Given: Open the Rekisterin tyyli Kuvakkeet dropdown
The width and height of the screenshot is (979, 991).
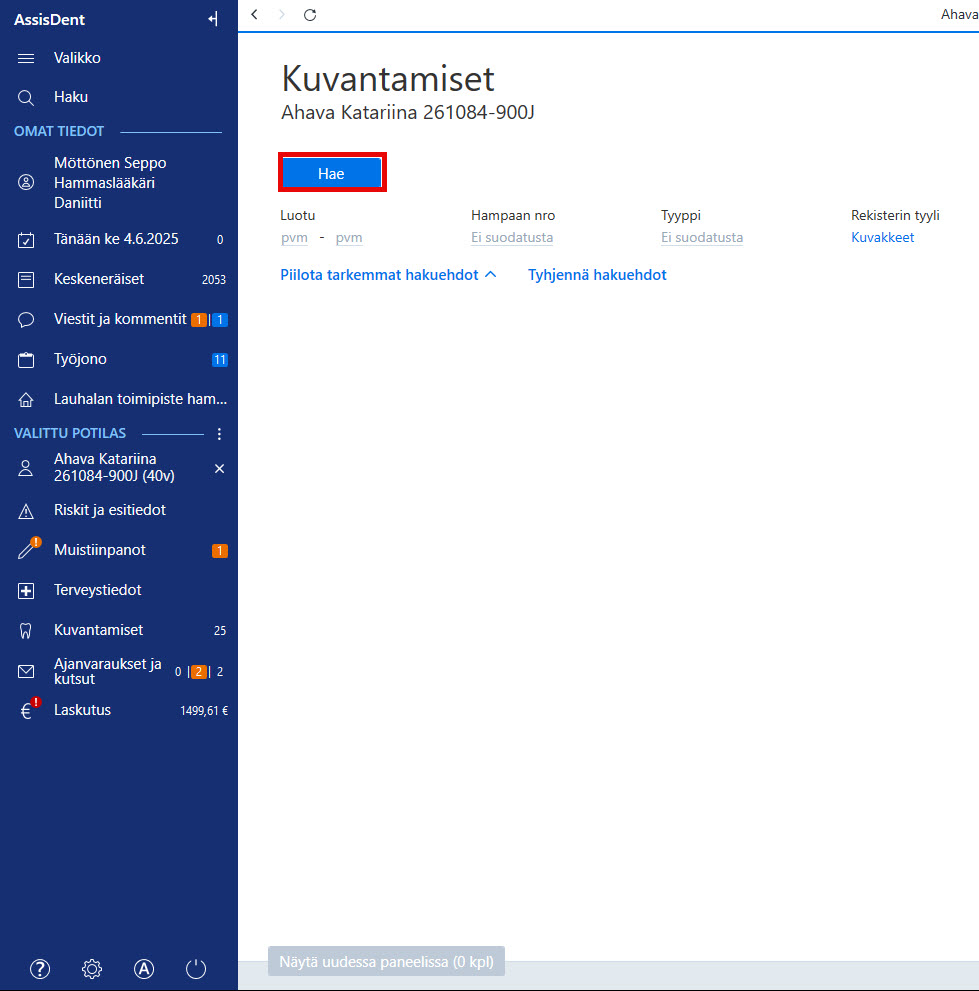Looking at the screenshot, I should (882, 238).
